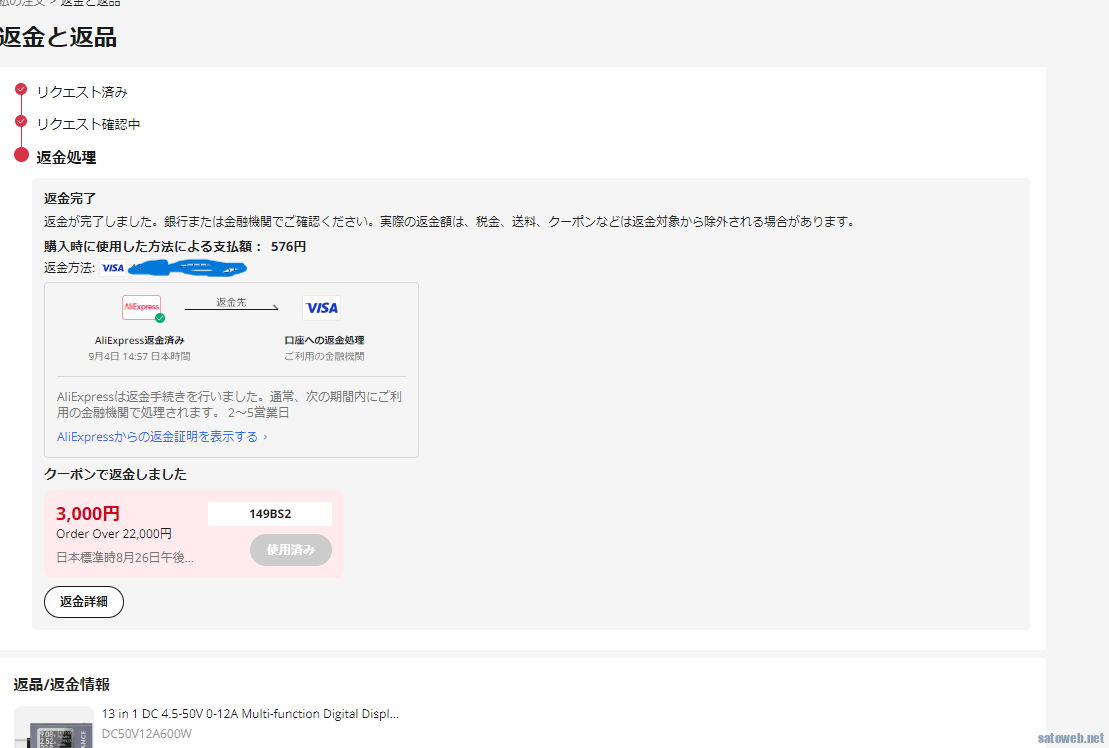Viewport: 1109px width, 748px height.
Task: Click the VISA logo in refund flow
Action: pos(321,308)
